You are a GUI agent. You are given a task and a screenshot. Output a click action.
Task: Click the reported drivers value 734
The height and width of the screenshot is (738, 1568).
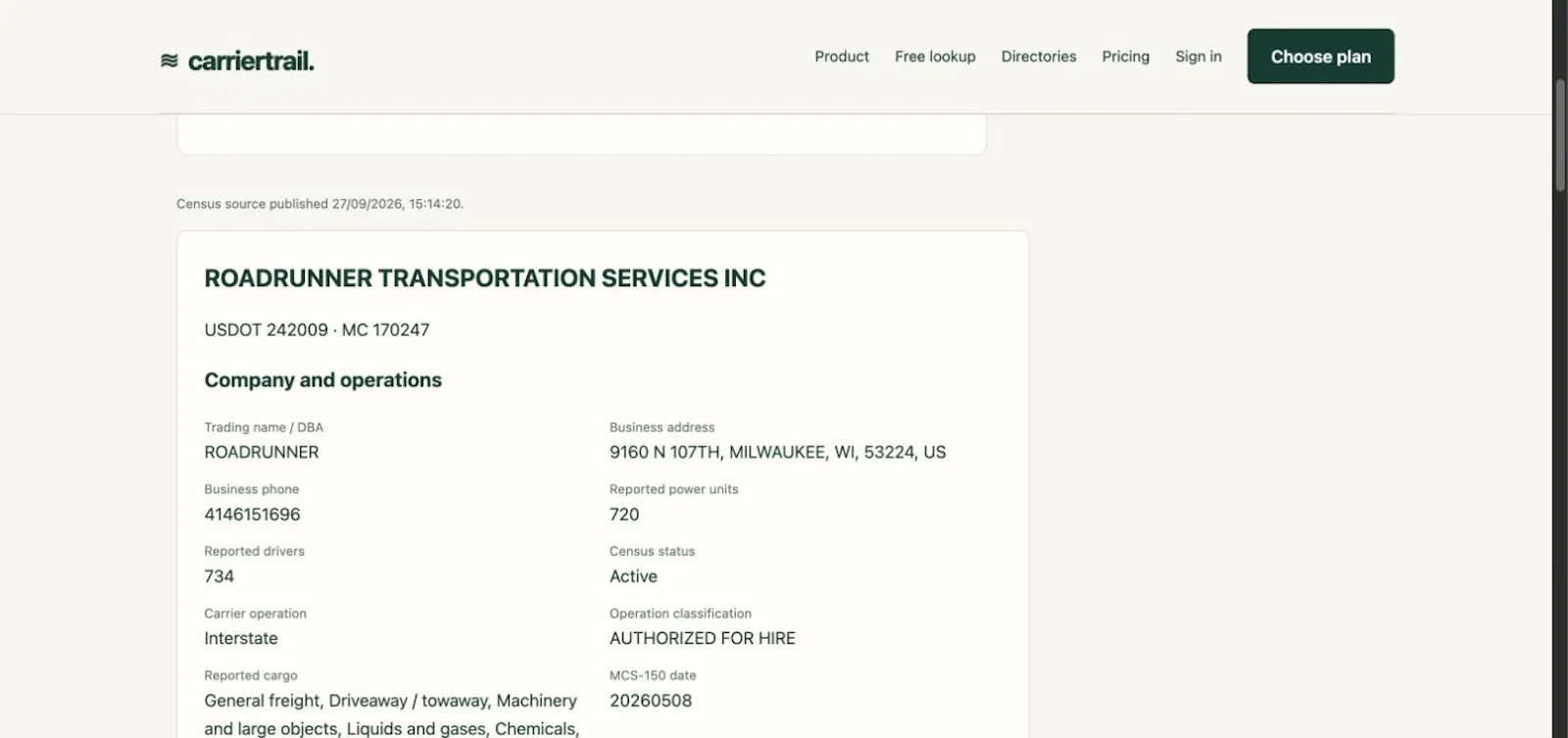pos(219,576)
